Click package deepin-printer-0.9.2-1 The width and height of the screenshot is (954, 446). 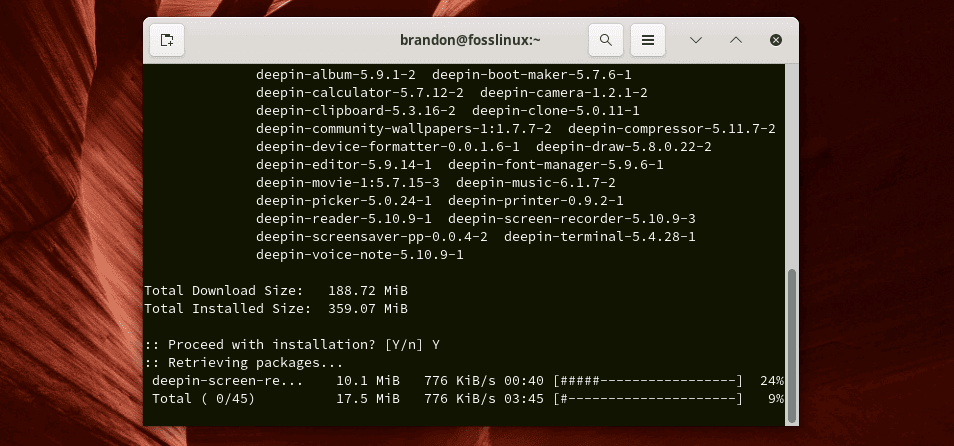click(x=535, y=200)
